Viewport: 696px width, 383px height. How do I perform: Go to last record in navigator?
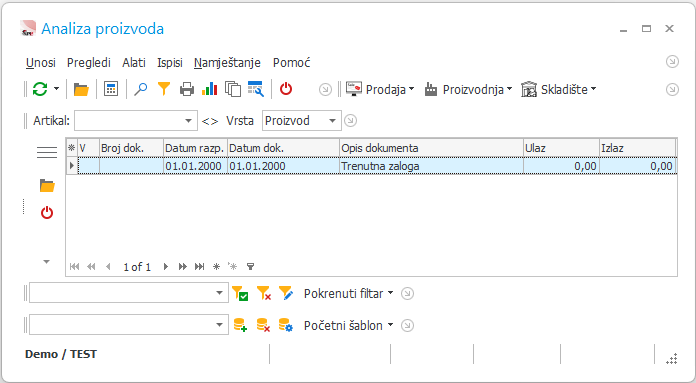[199, 266]
